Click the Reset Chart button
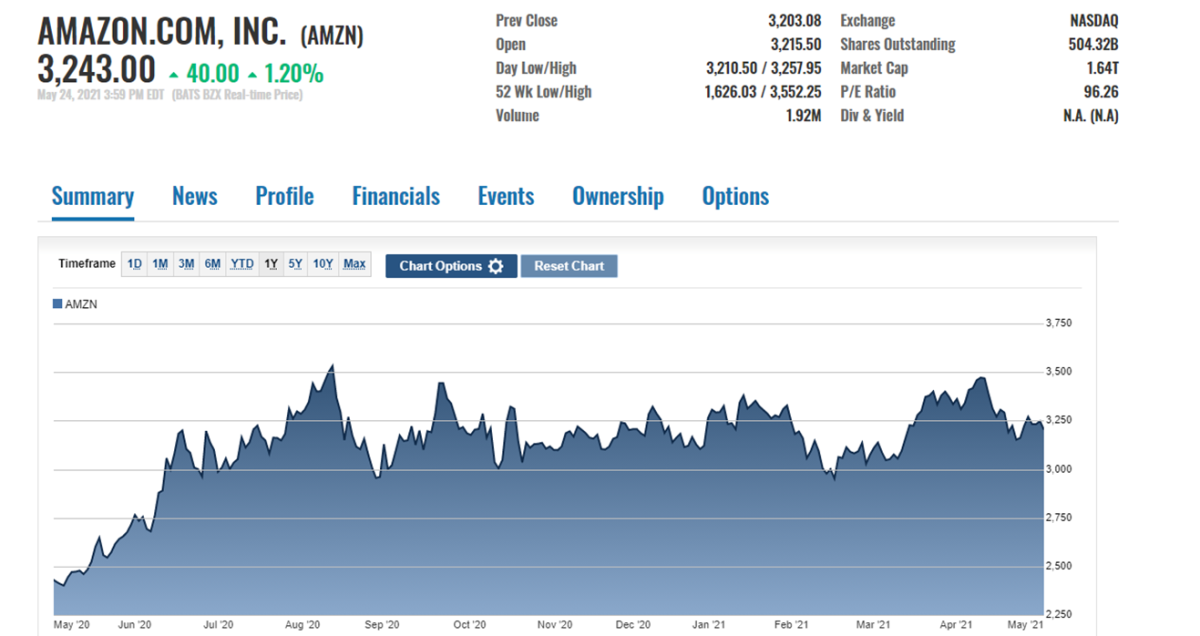Viewport: 1200px width, 636px height. pyautogui.click(x=569, y=266)
